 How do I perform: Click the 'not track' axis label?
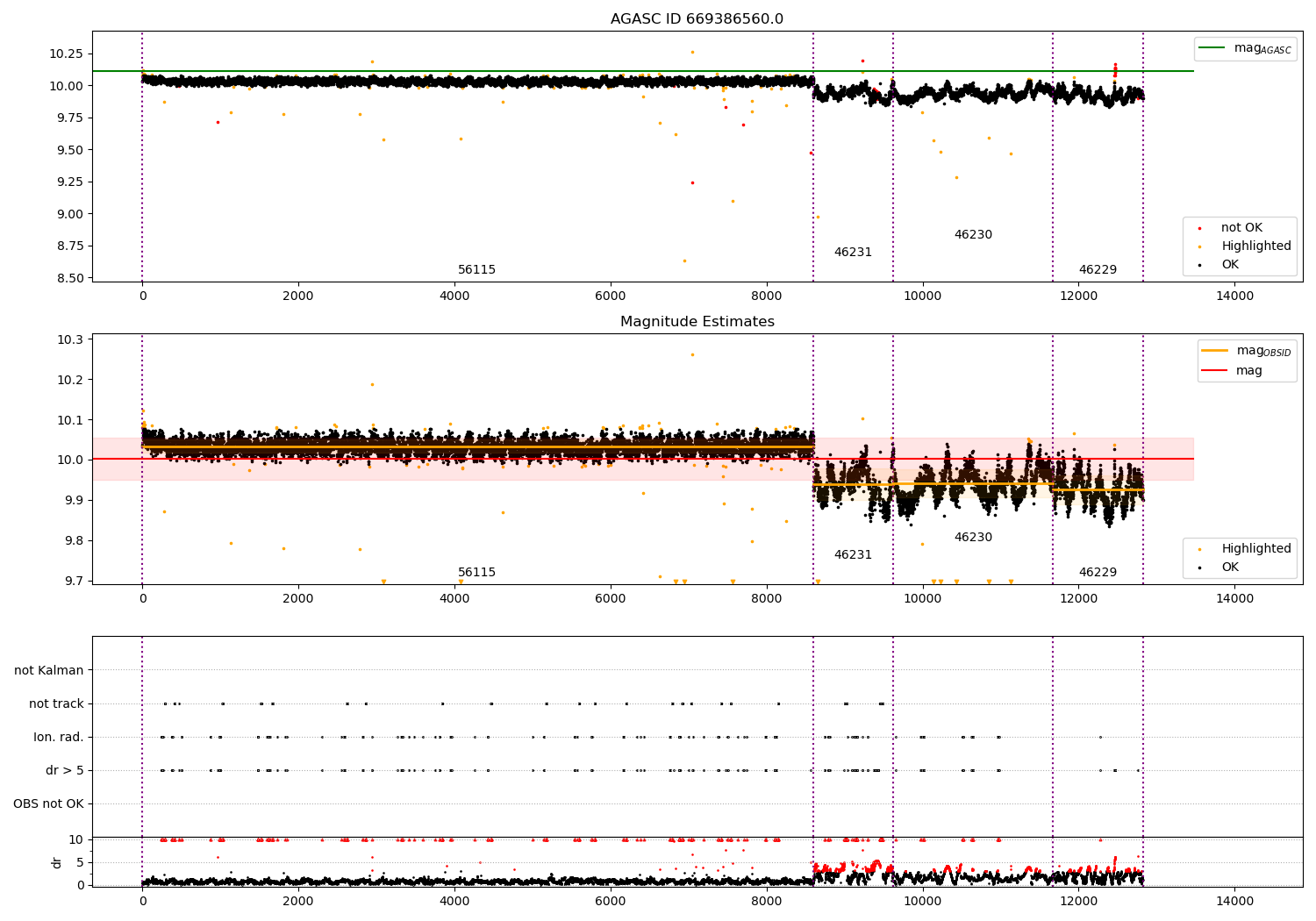pyautogui.click(x=56, y=703)
